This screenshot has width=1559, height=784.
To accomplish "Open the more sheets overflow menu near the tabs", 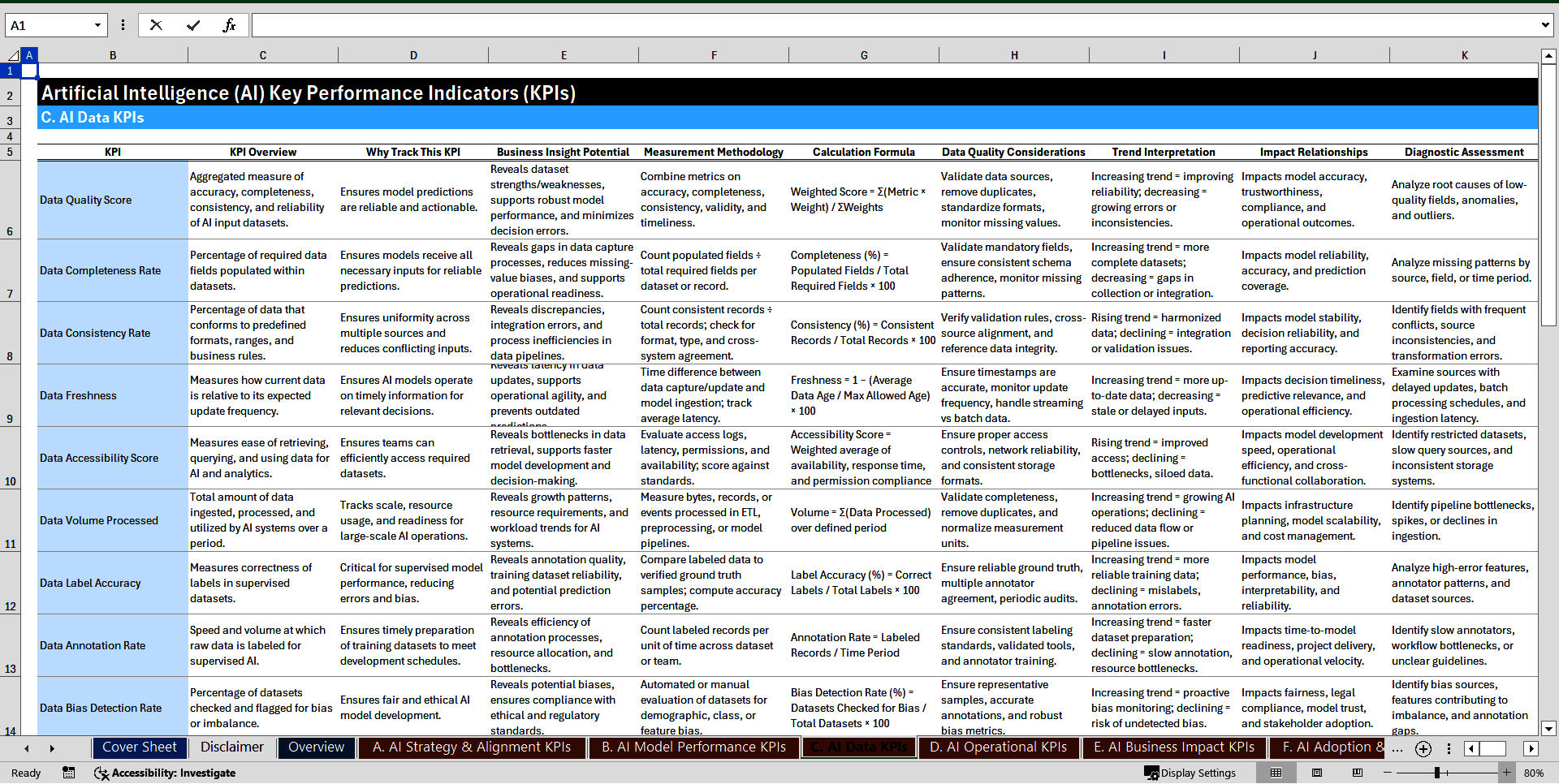I will [1397, 749].
